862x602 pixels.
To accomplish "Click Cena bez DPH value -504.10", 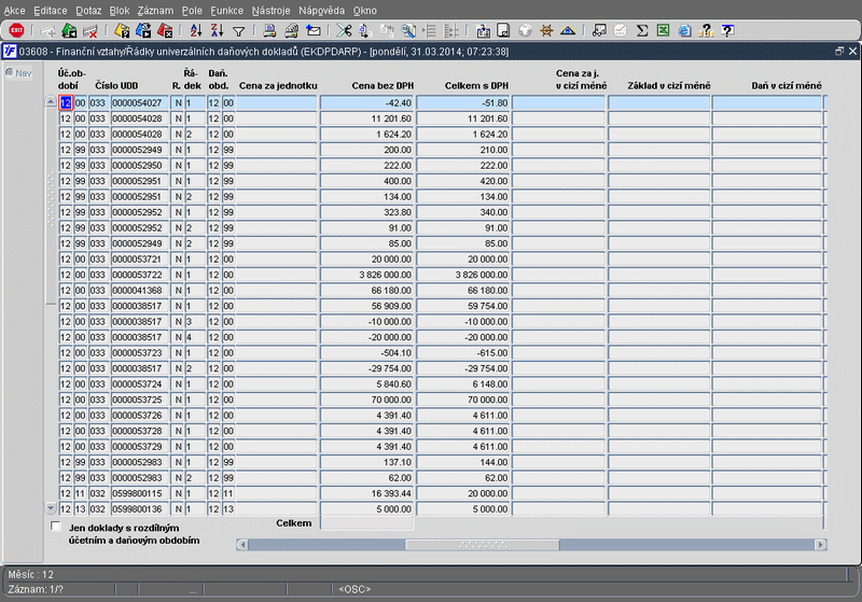I will pos(367,352).
